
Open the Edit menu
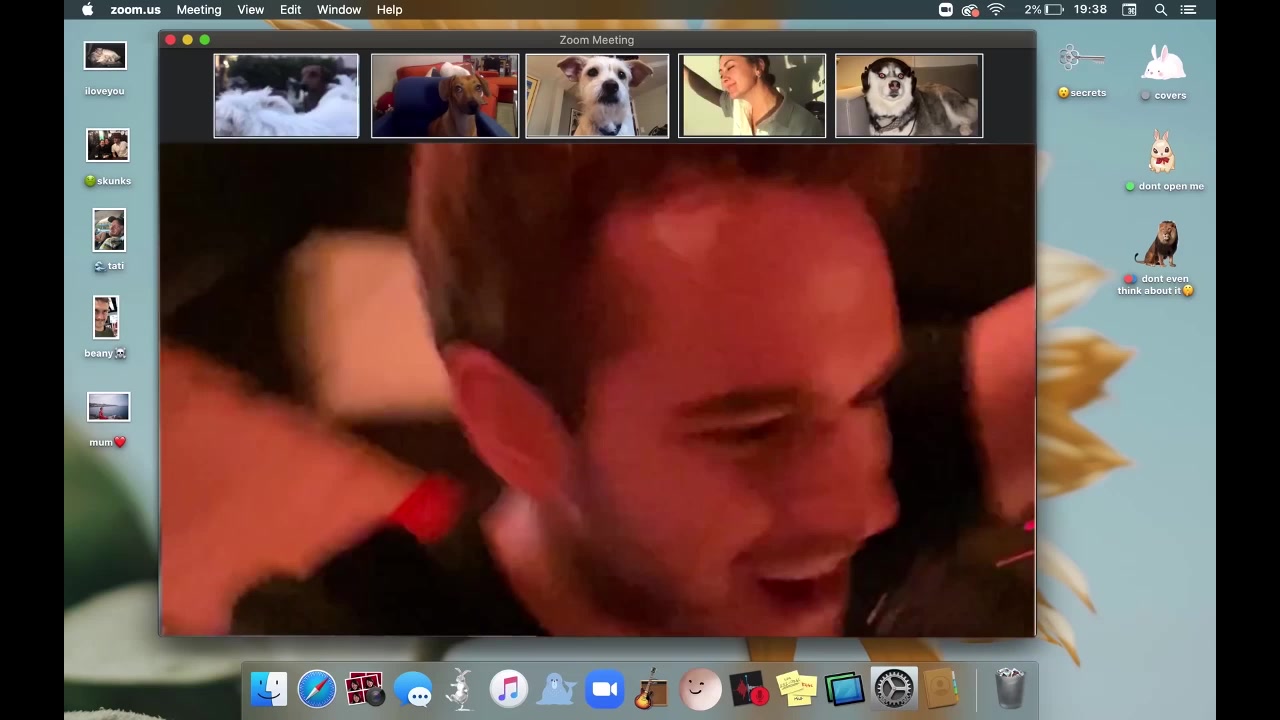[x=291, y=10]
